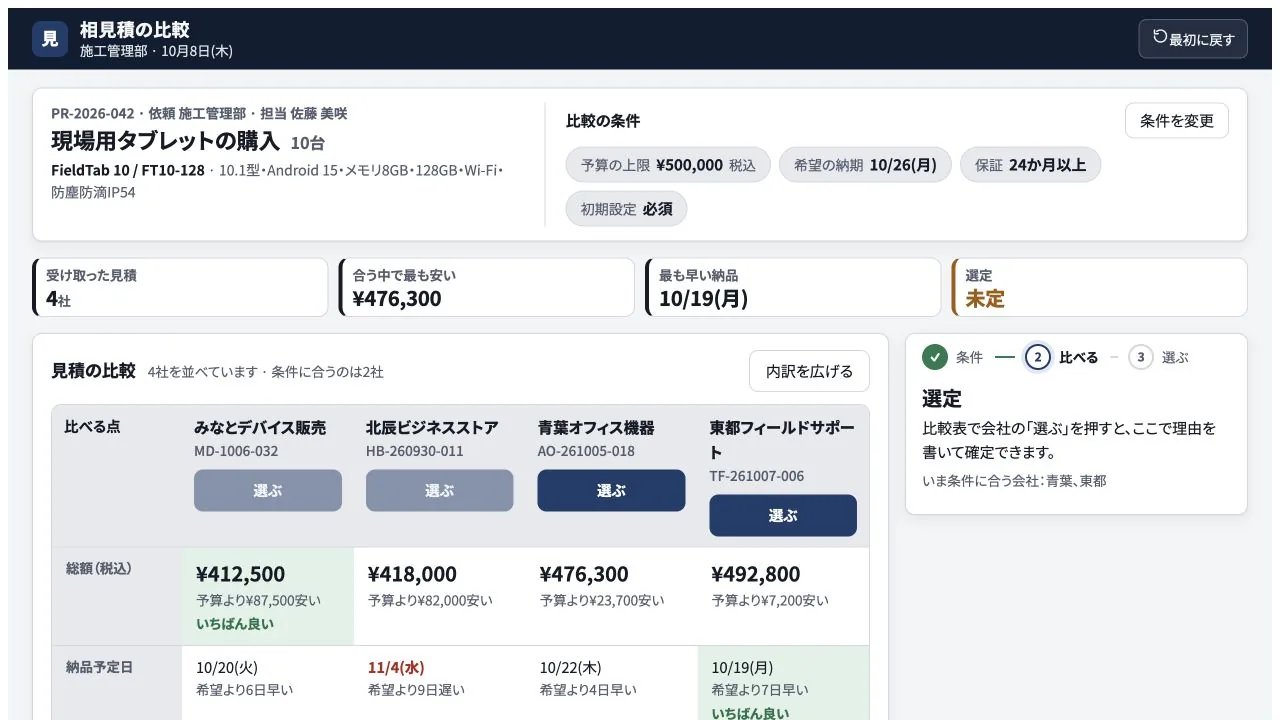This screenshot has height=720, width=1280.
Task: Click the 初期設定 必須 condition chip
Action: pos(627,209)
